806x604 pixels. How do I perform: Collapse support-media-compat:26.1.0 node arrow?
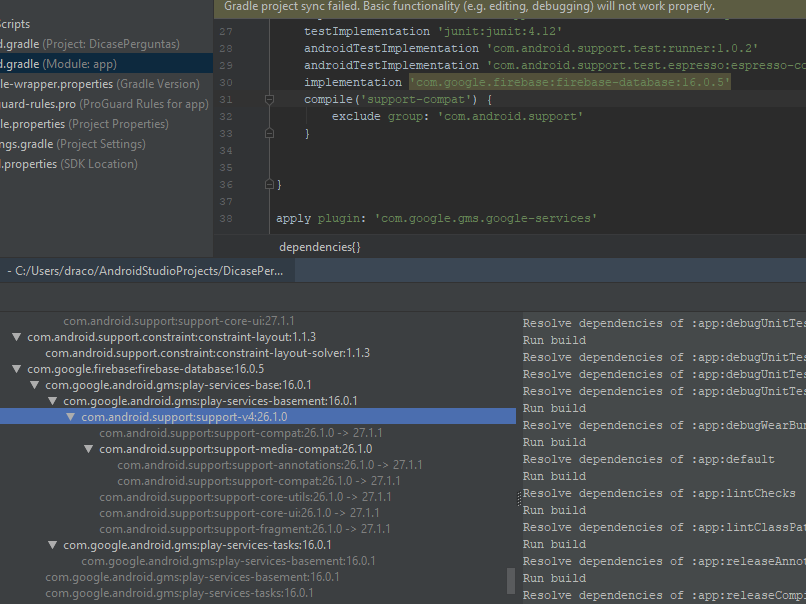click(88, 449)
